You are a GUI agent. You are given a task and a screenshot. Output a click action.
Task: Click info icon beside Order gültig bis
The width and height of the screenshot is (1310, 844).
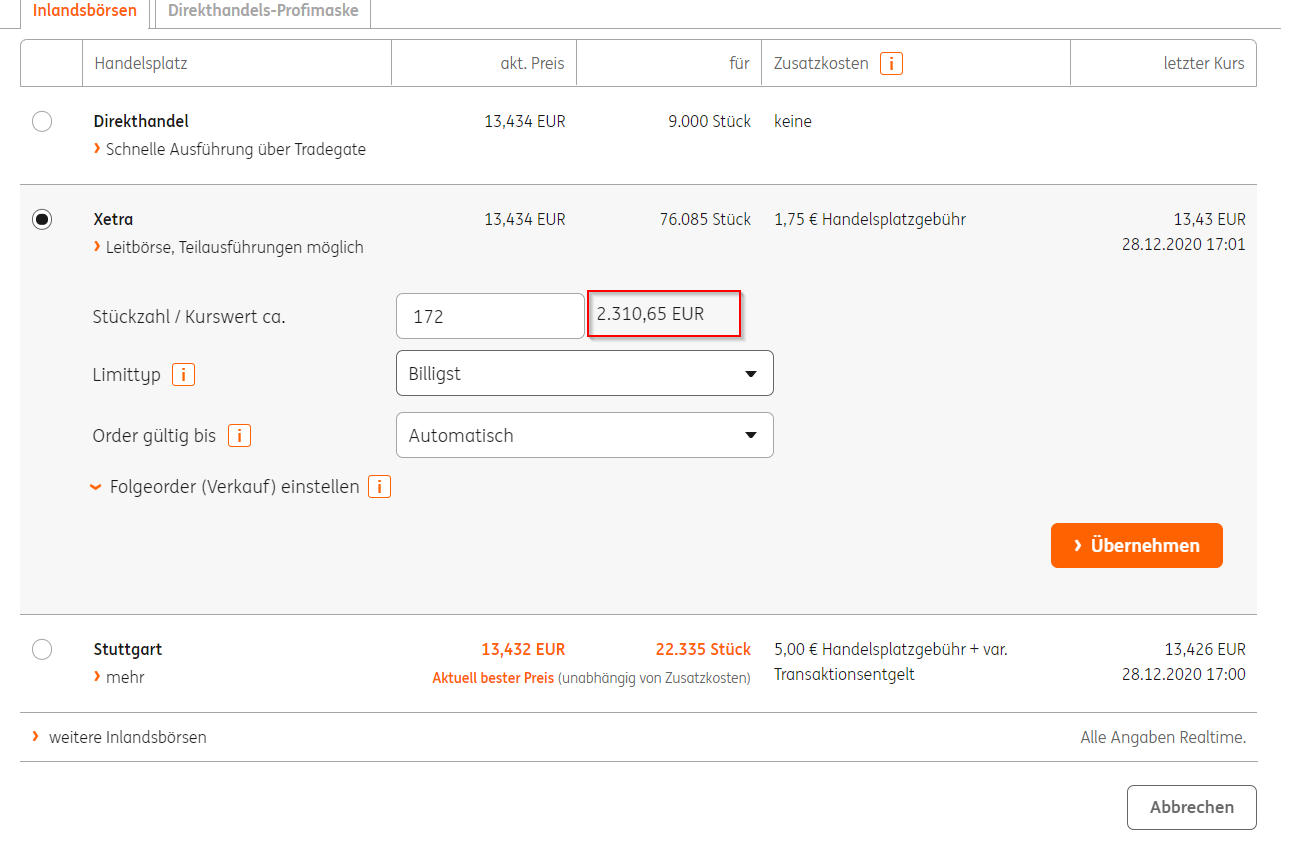[239, 436]
